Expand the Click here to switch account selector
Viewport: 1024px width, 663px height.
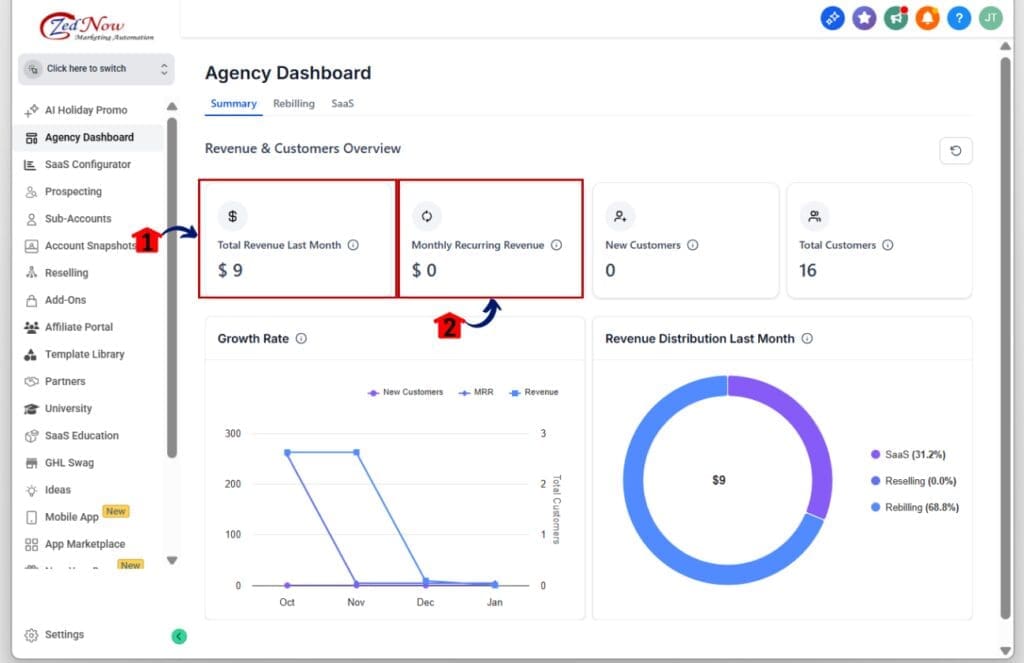pos(95,68)
